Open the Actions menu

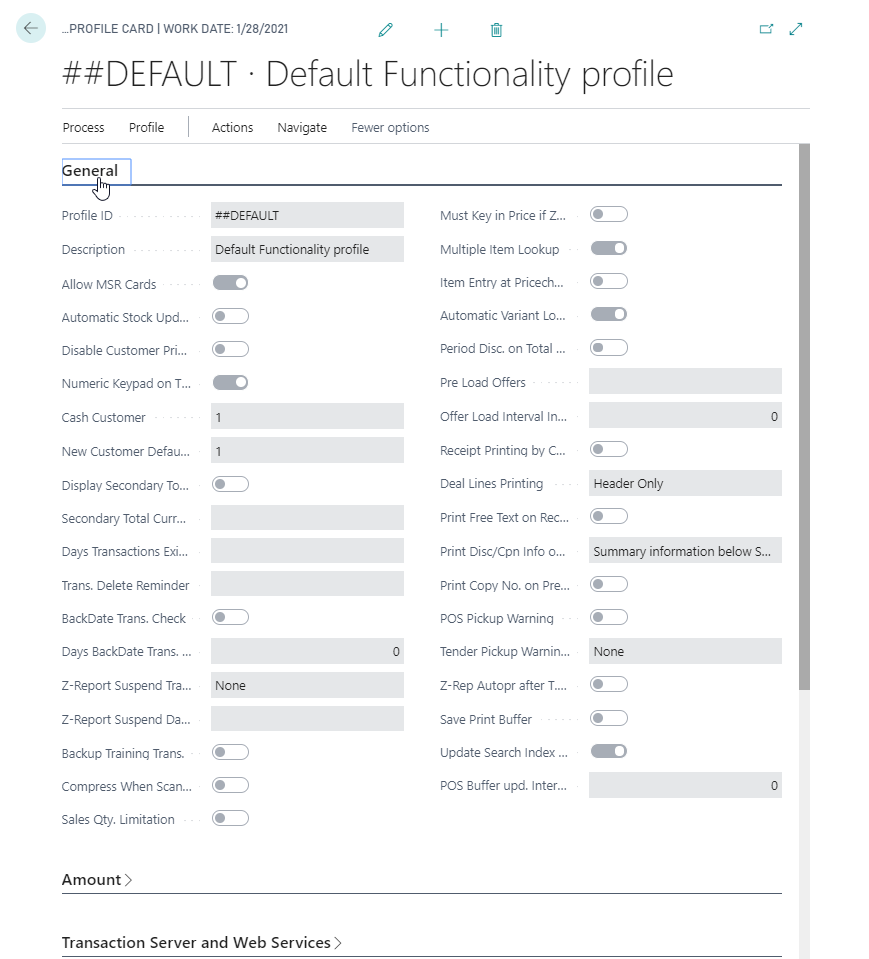click(x=232, y=127)
